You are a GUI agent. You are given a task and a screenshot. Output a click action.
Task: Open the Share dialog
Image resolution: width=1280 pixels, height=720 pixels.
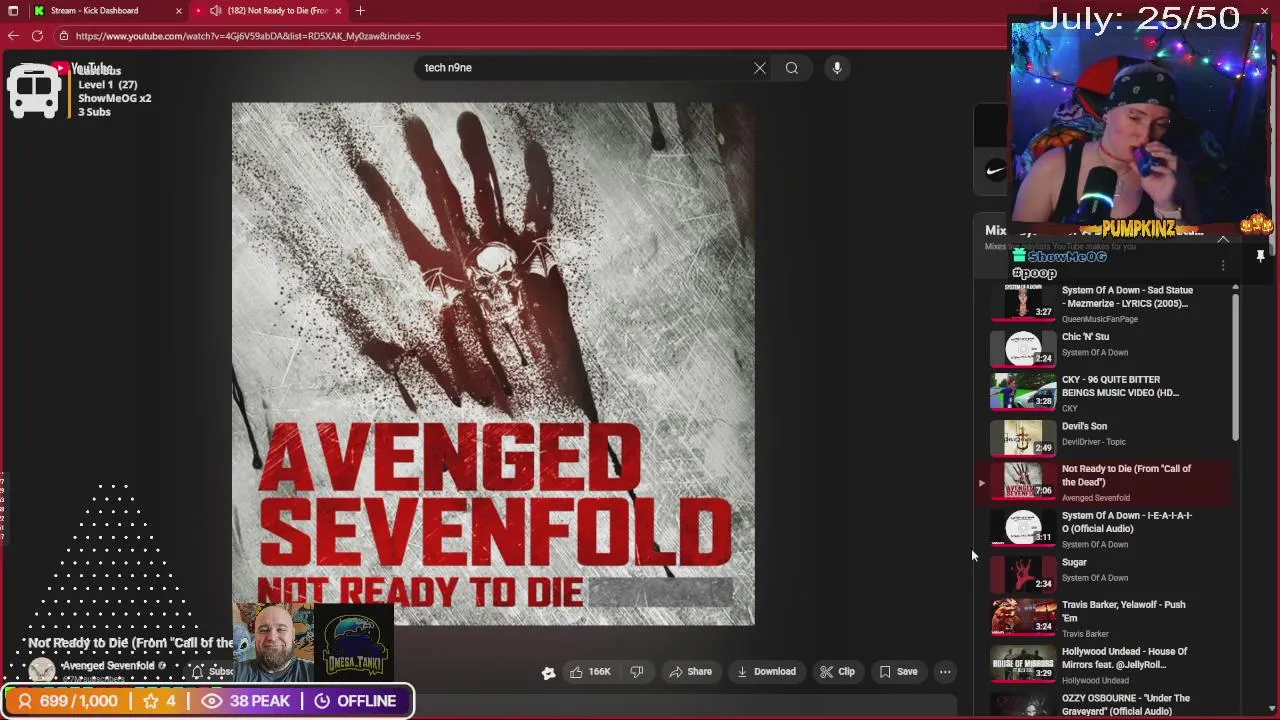click(690, 672)
